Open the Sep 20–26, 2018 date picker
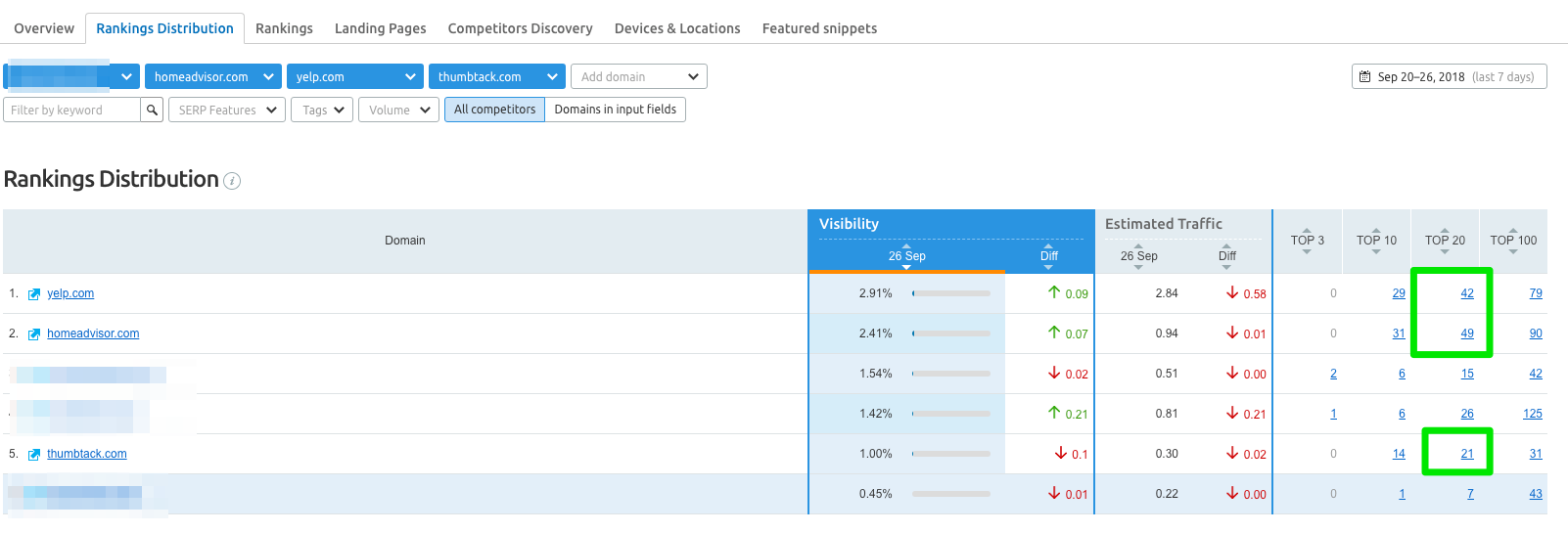Screen dimensions: 1568x533 coord(1450,76)
